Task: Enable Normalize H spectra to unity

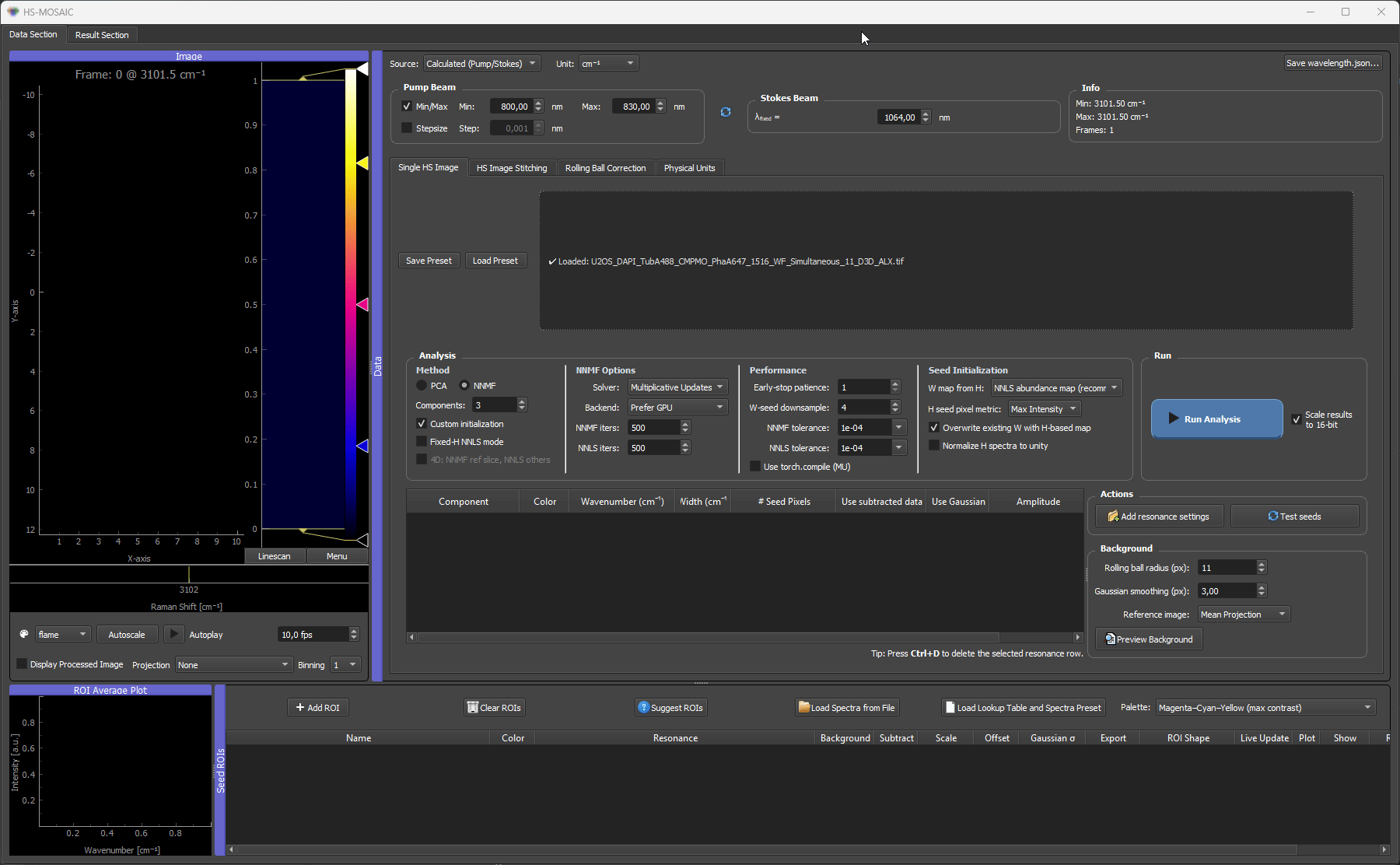Action: click(x=934, y=445)
